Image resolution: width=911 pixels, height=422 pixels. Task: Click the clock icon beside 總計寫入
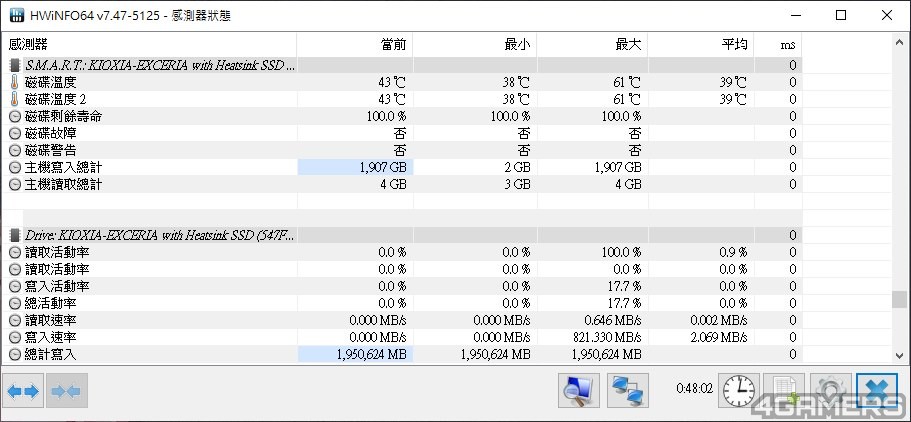[x=15, y=354]
